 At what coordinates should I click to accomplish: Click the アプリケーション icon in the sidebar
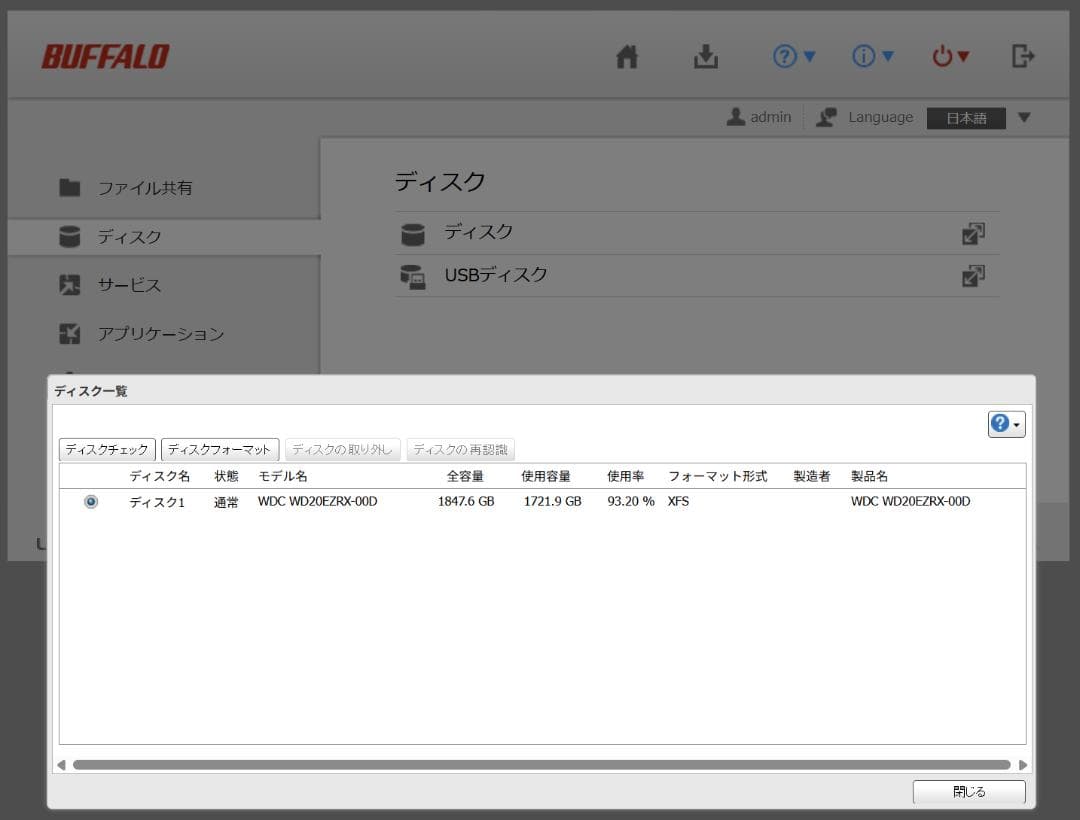[x=70, y=332]
